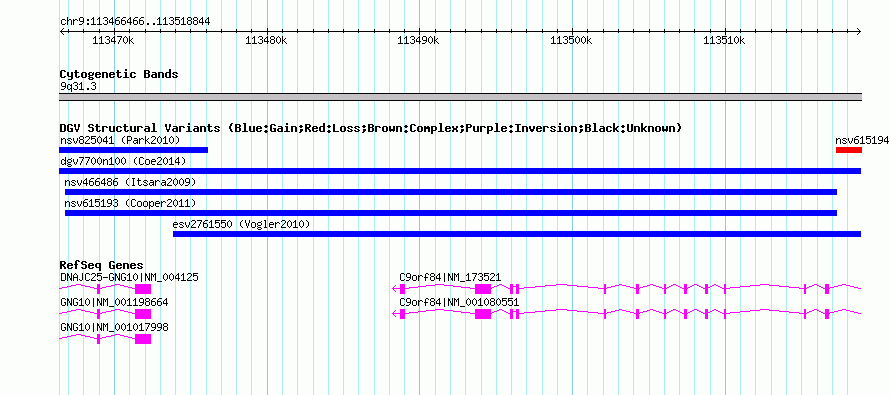Open the nsv615194 variant label
The width and height of the screenshot is (890, 395).
[862, 140]
